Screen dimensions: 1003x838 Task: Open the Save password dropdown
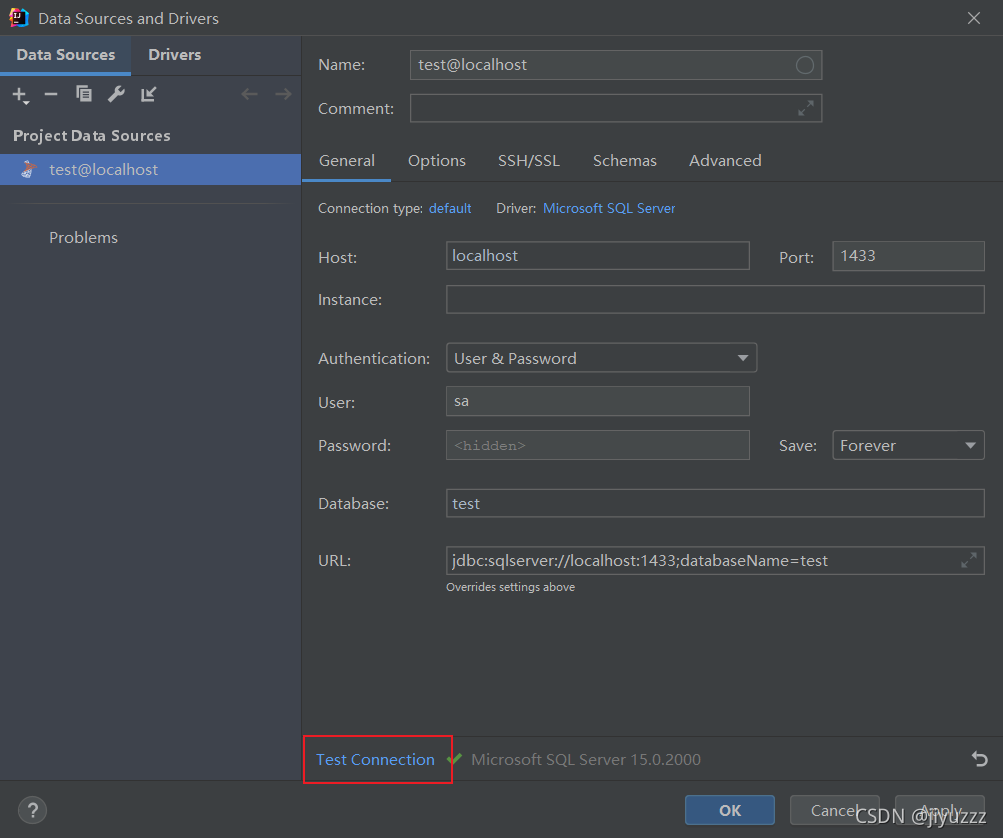(x=908, y=445)
